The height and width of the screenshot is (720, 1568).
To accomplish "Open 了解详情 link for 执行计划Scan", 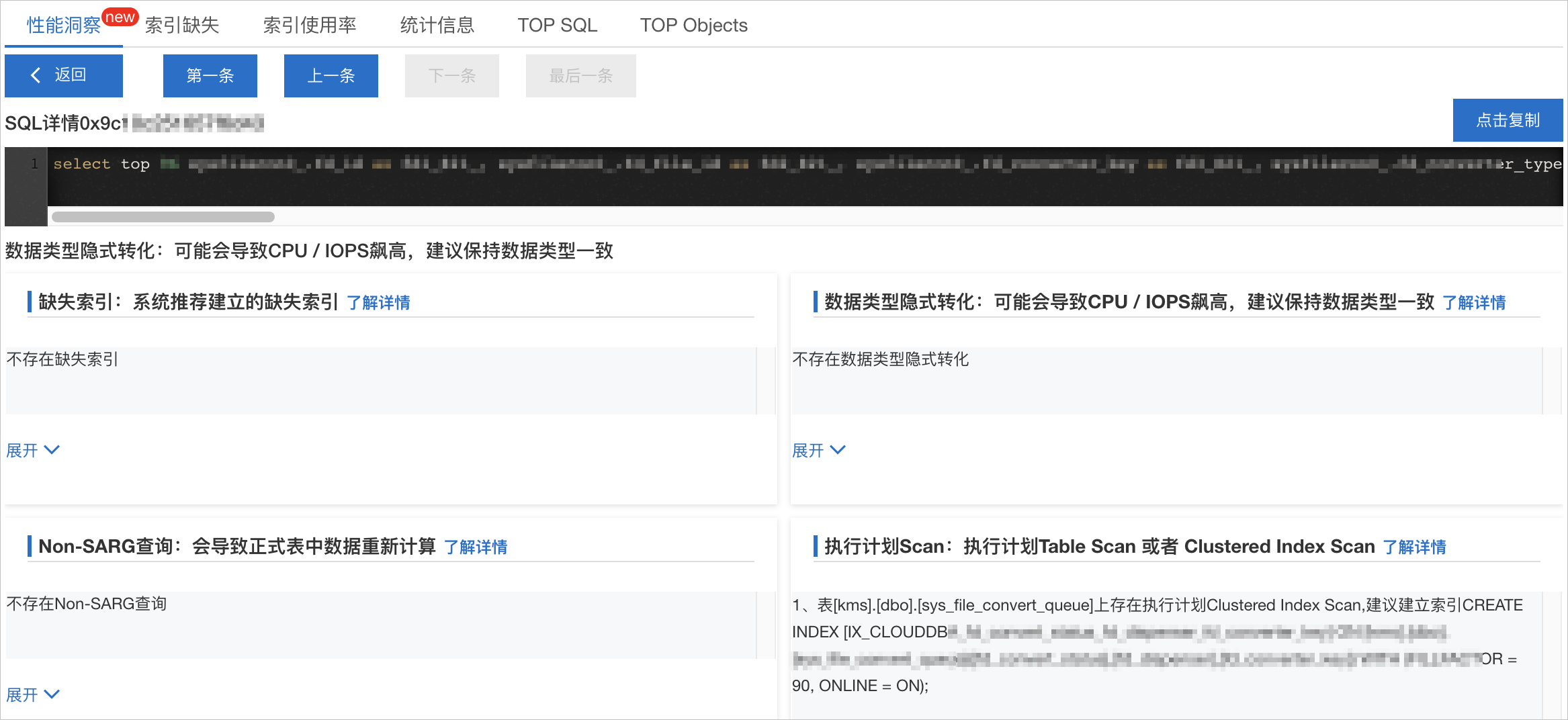I will point(1415,547).
